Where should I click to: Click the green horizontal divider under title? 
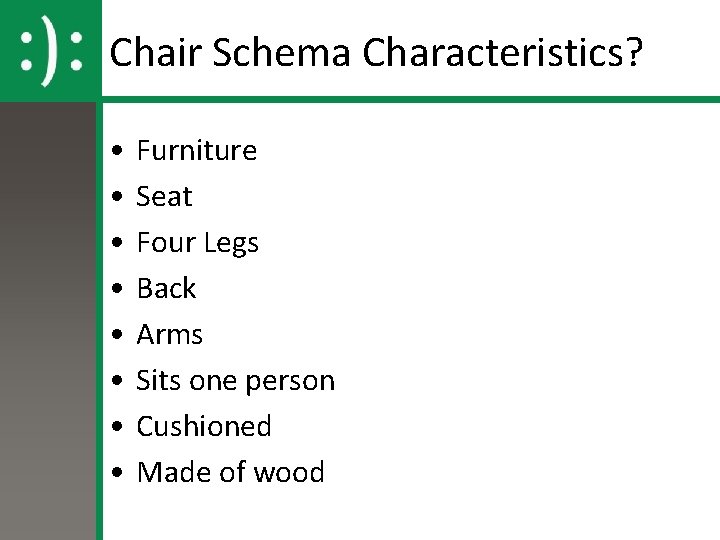[x=411, y=99]
